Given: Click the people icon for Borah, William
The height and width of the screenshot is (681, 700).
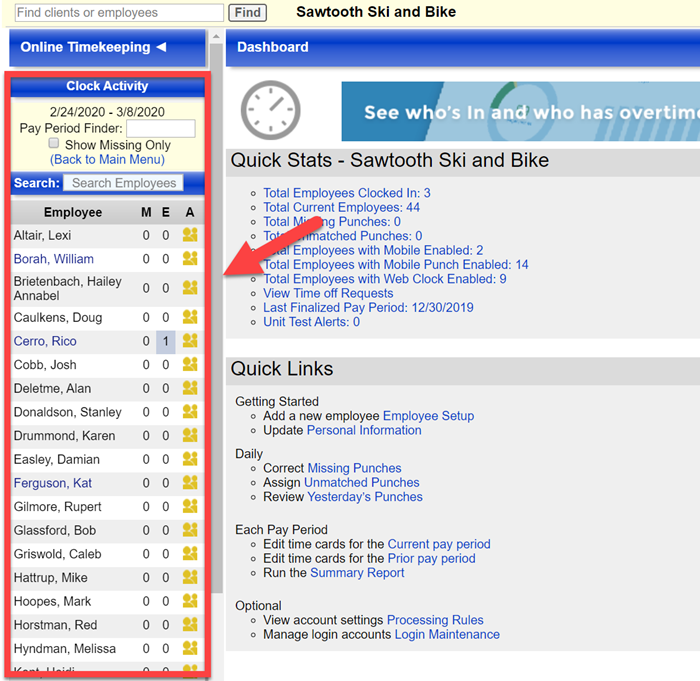Looking at the screenshot, I should 190,259.
